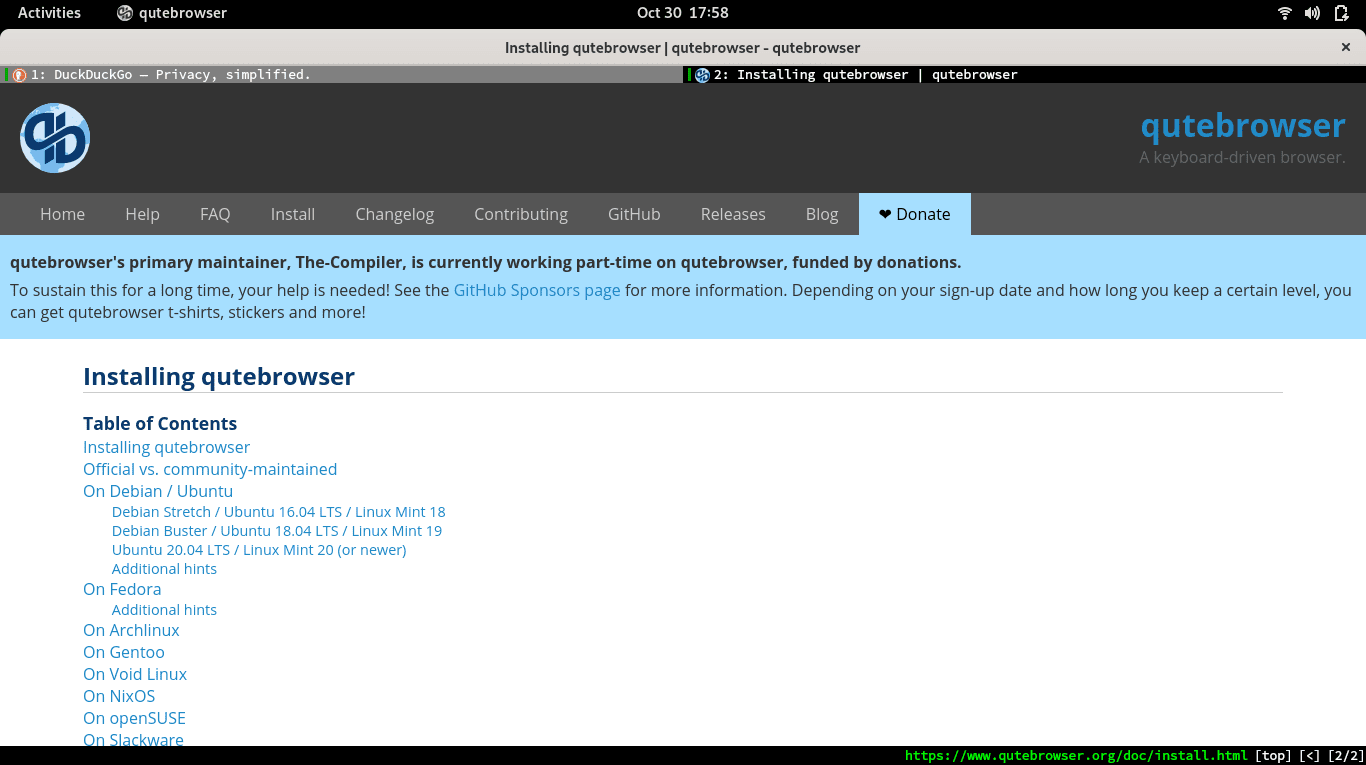Screen dimensions: 1366x765
Task: Click the status bar URL text
Action: click(1076, 756)
